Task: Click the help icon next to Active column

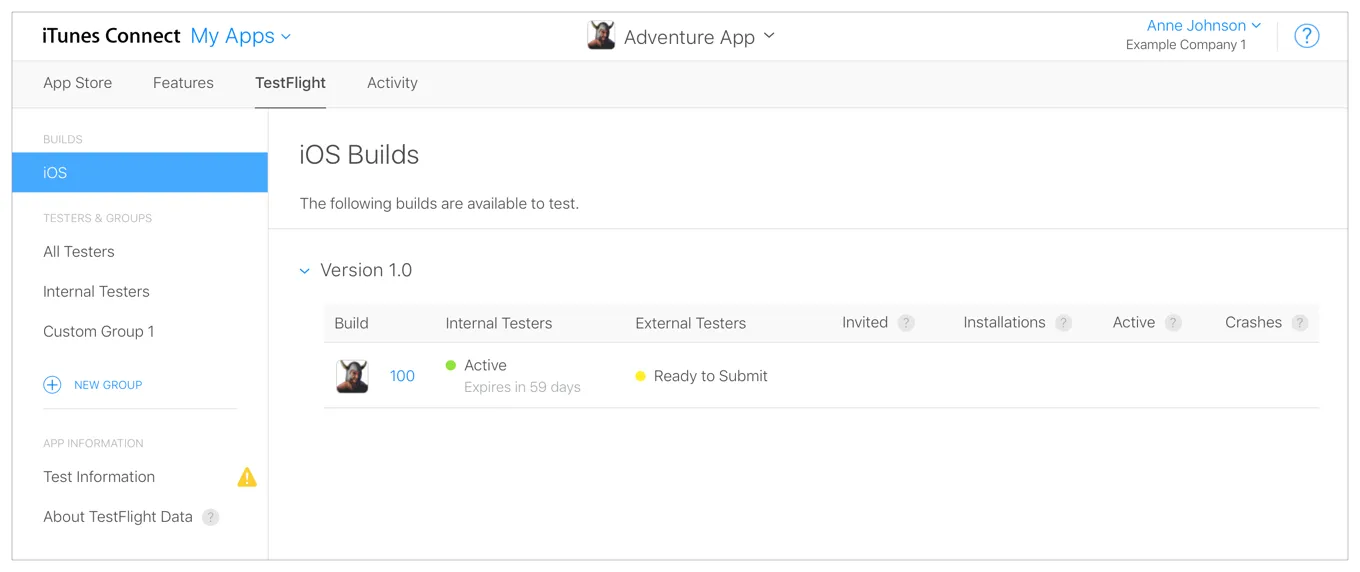Action: click(1173, 323)
